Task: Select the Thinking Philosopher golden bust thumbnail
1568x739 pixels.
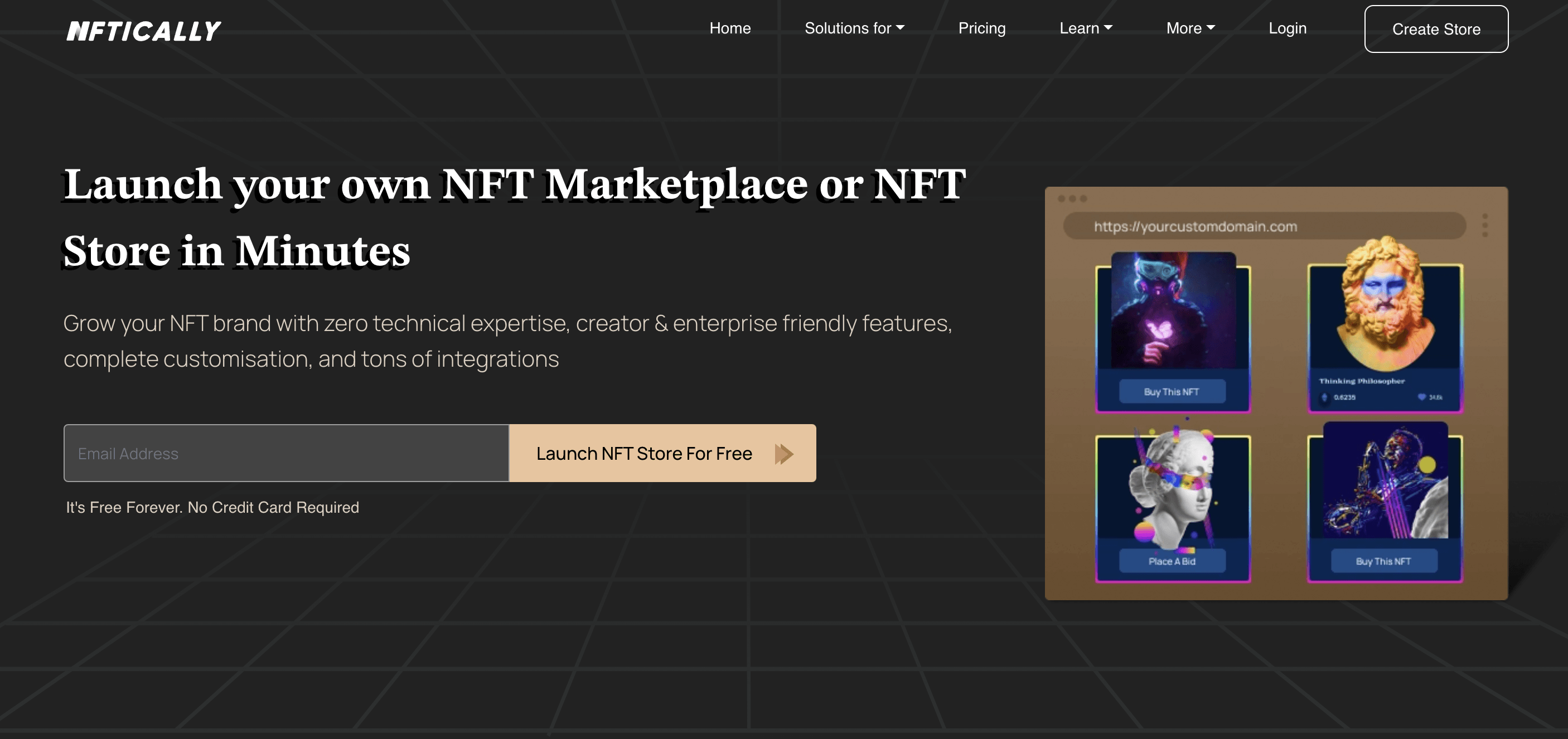Action: tap(1385, 304)
